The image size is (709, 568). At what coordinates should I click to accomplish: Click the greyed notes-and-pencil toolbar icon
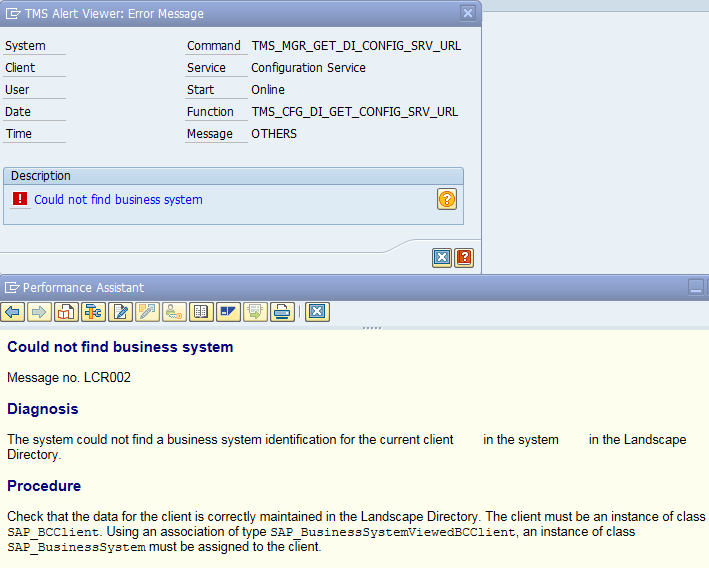147,312
